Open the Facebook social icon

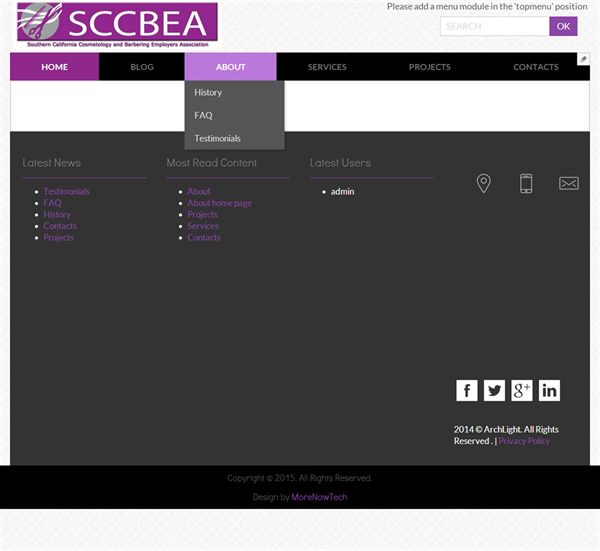coord(467,390)
